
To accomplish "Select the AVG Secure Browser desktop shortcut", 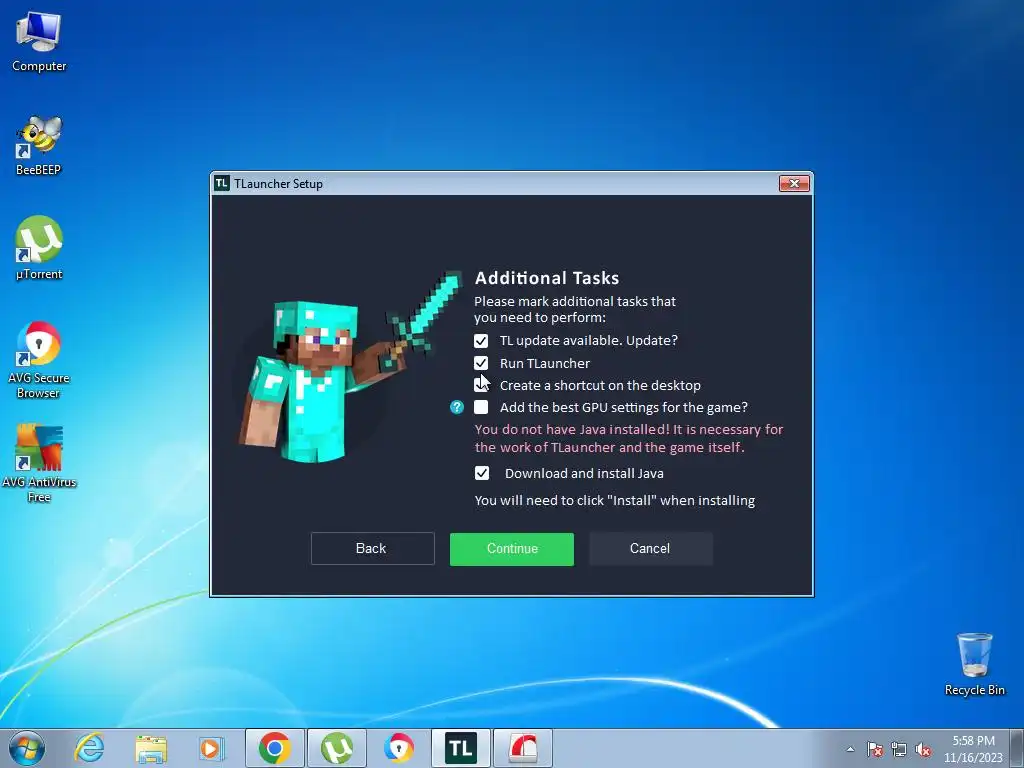I will [x=39, y=359].
